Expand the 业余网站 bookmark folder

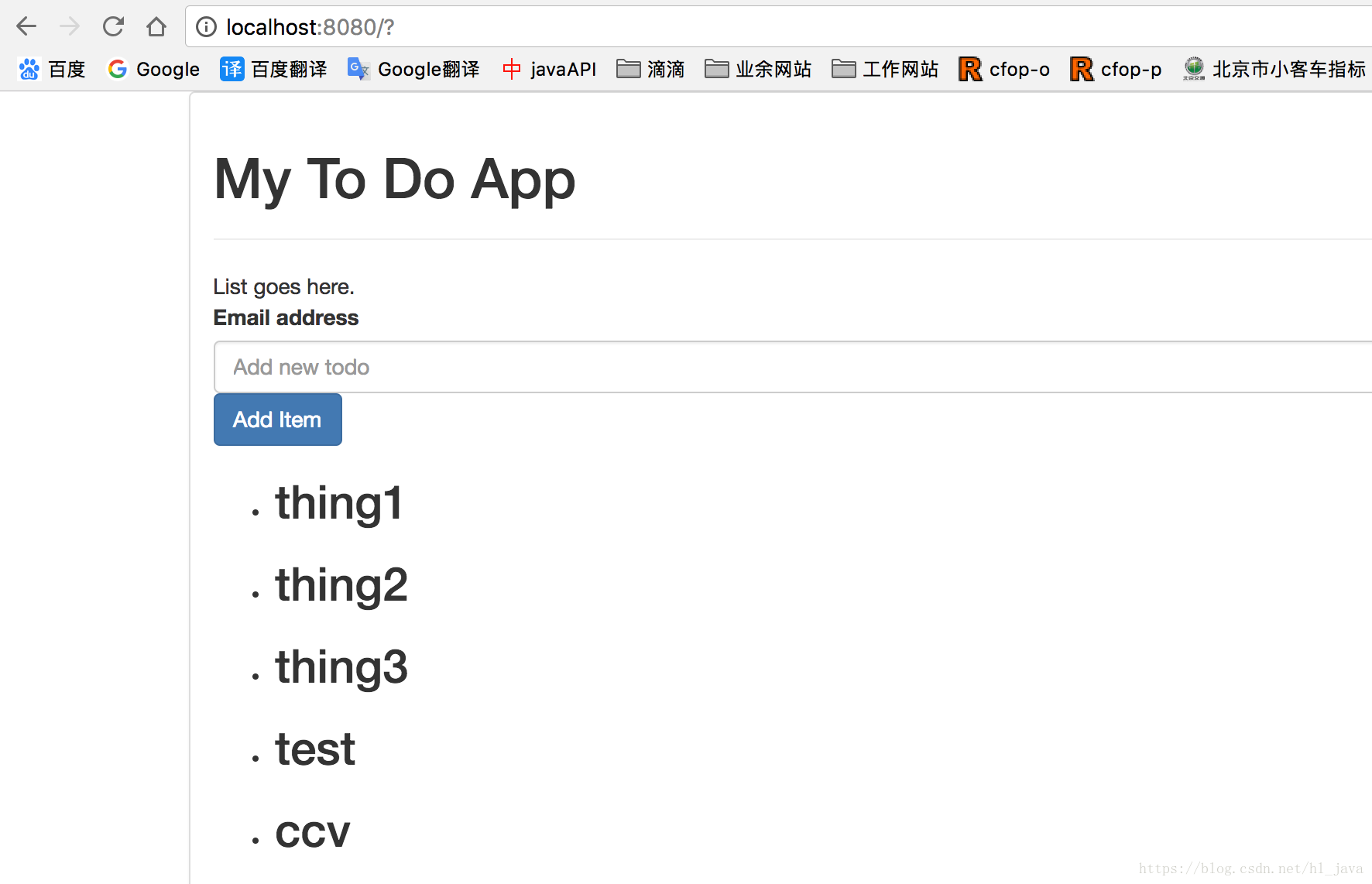point(758,70)
